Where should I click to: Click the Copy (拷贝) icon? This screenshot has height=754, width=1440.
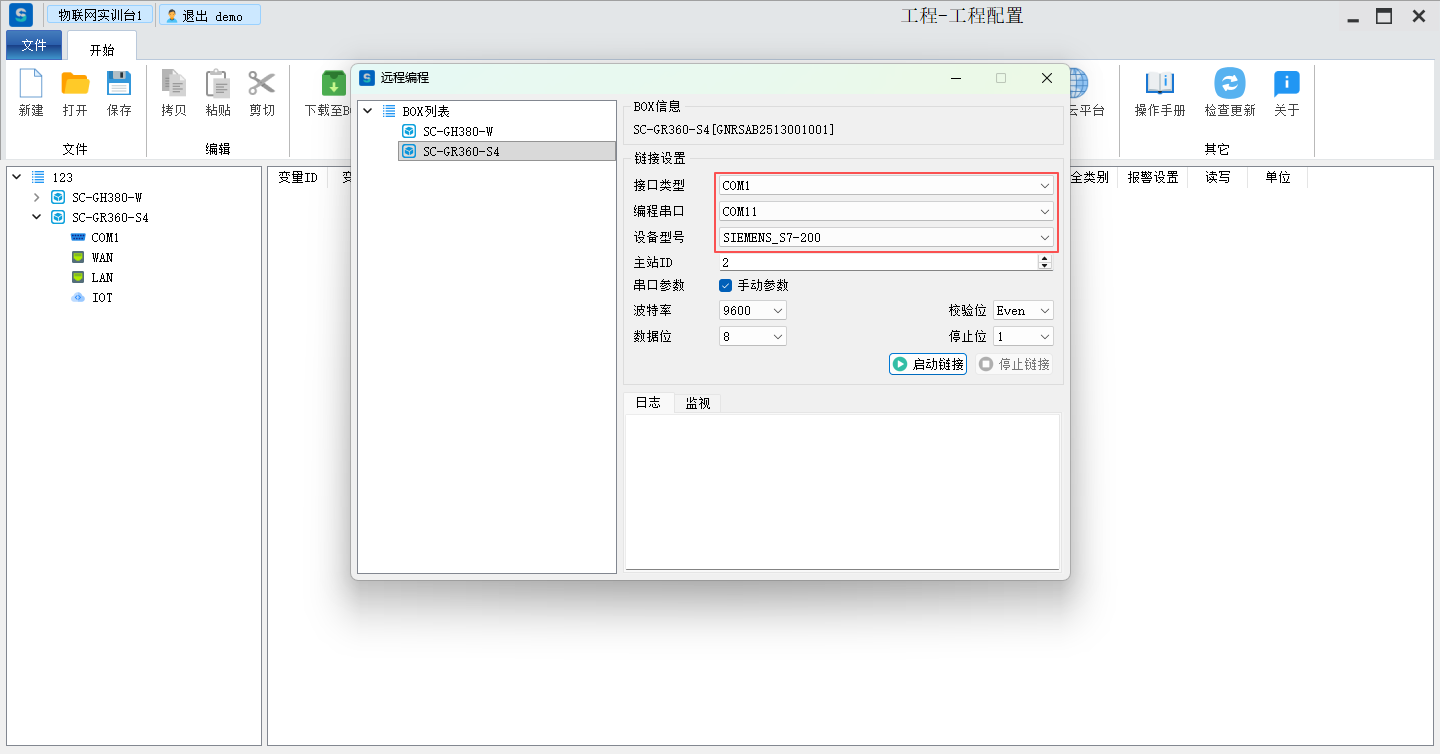pos(174,84)
